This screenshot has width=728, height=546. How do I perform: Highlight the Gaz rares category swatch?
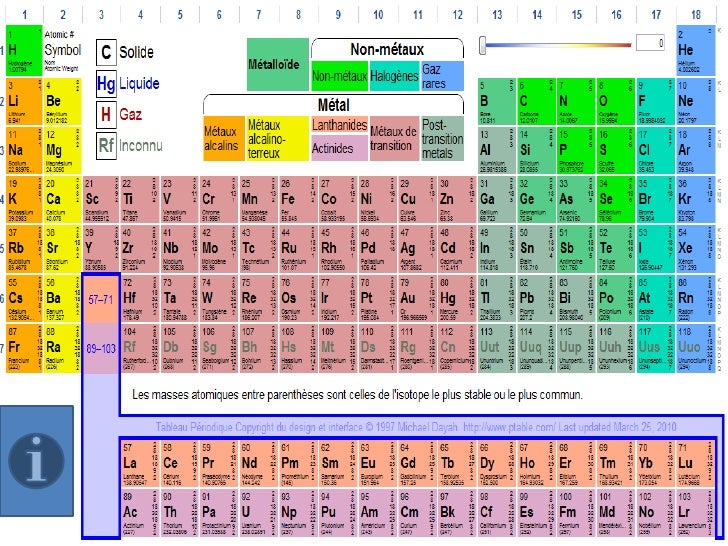point(442,76)
